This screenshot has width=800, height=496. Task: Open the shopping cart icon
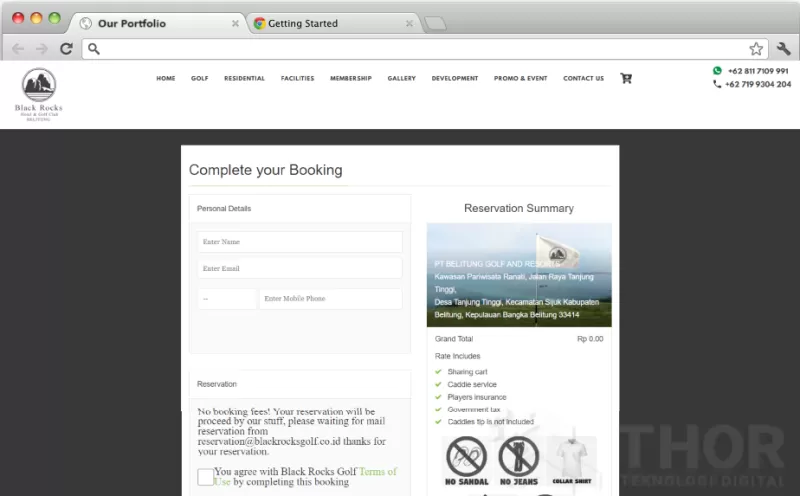[x=626, y=78]
